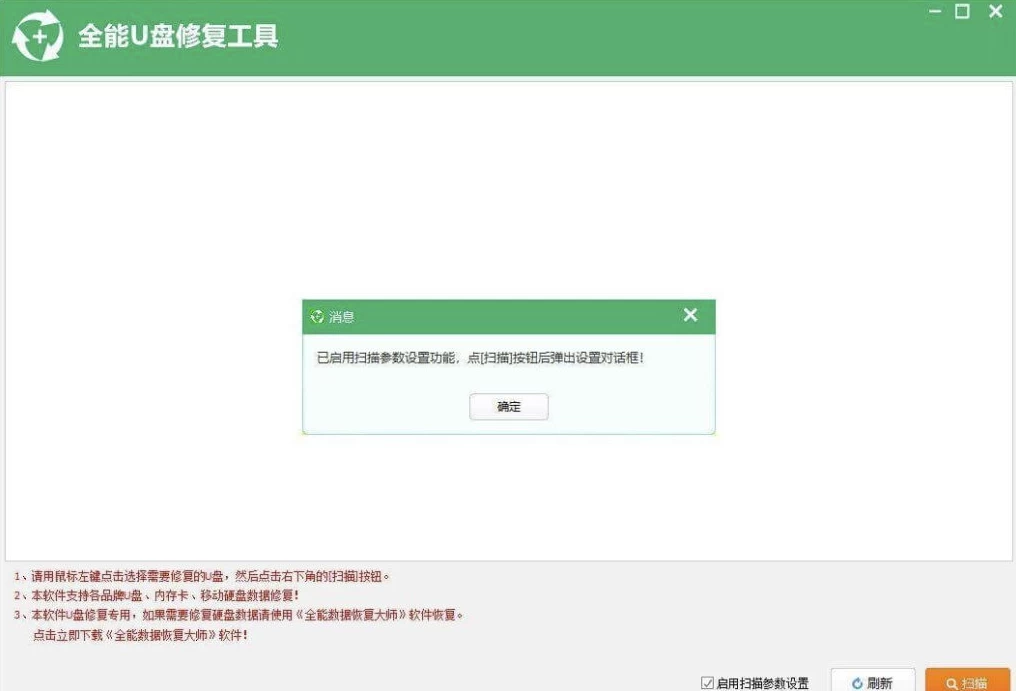Click the green icon in the 消息 dialog header

coord(317,315)
